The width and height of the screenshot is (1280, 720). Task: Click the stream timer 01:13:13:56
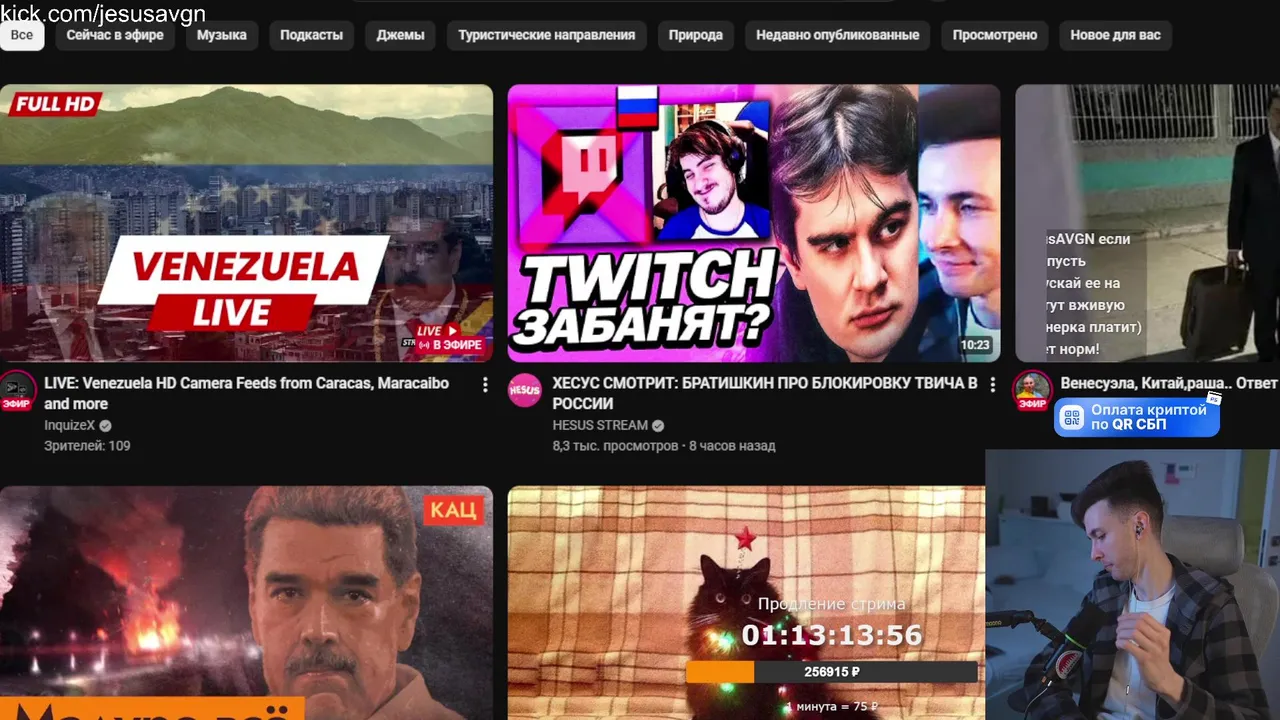[x=832, y=635]
